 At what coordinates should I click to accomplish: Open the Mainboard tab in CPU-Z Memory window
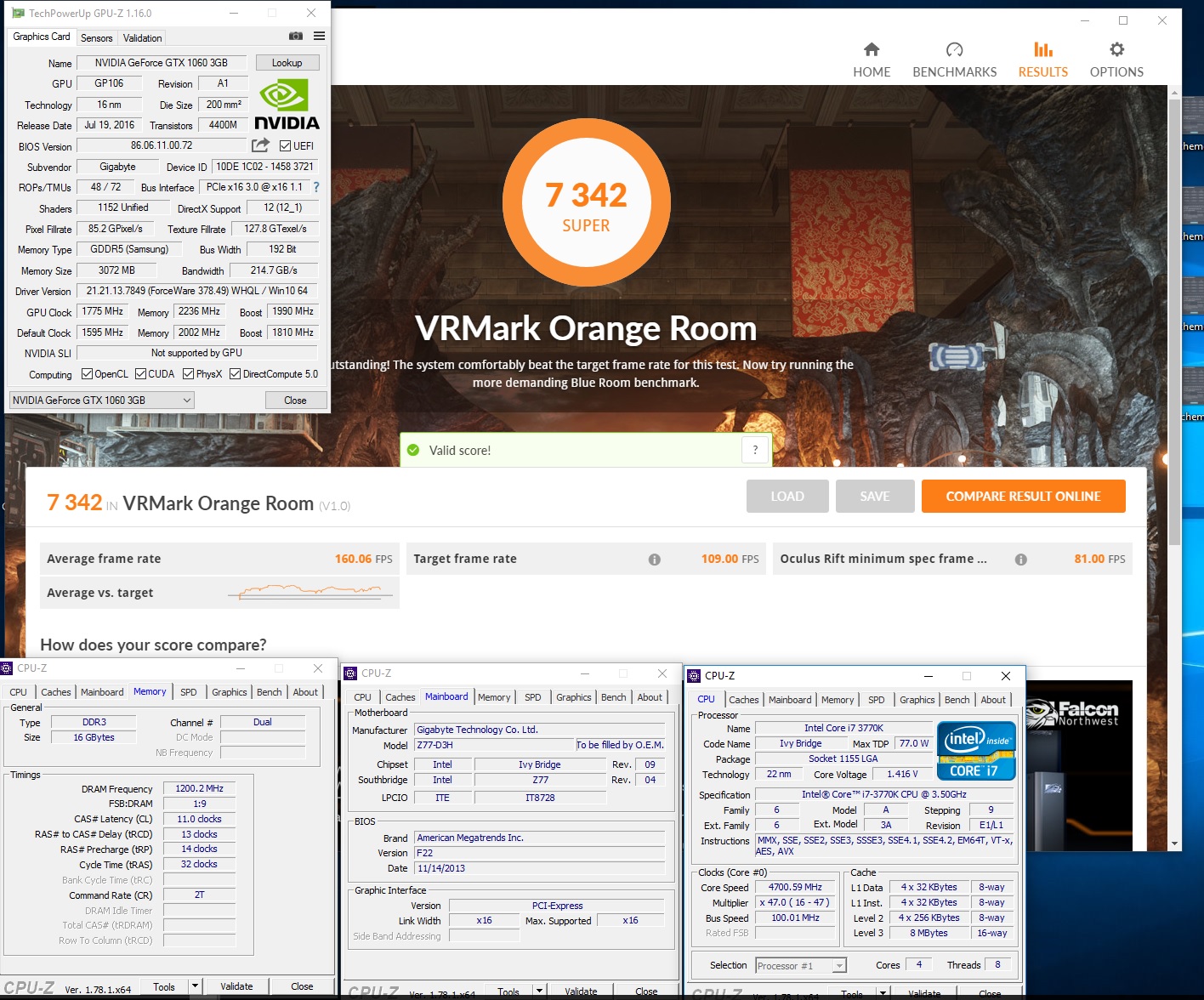coord(102,692)
